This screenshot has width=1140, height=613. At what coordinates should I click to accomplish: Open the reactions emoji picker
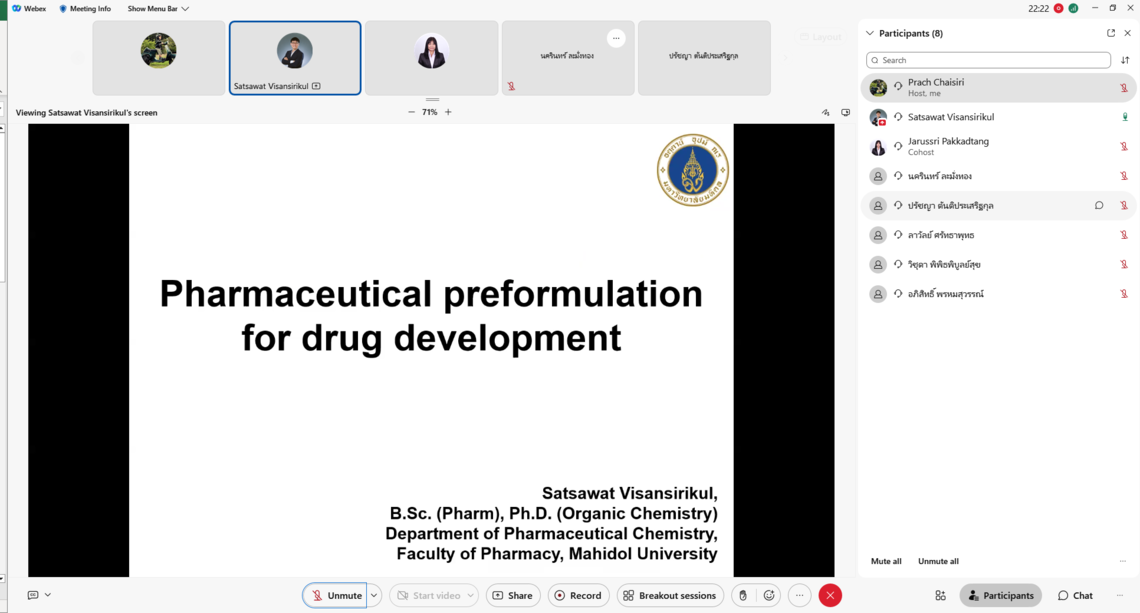pyautogui.click(x=769, y=595)
